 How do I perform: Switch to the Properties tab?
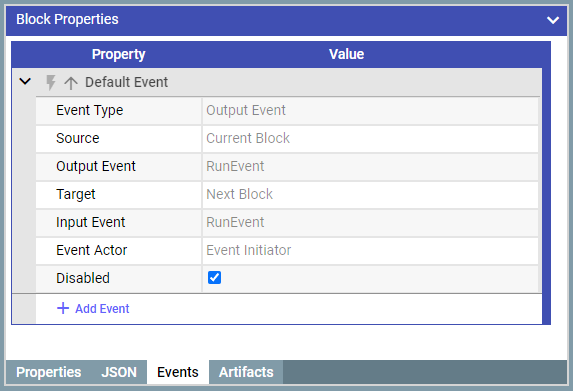[49, 372]
